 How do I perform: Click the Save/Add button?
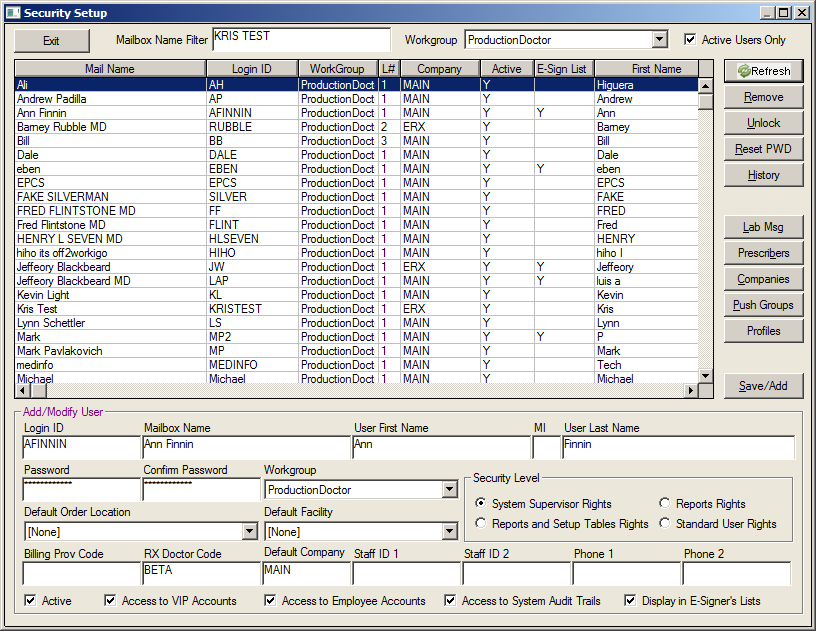pos(763,386)
